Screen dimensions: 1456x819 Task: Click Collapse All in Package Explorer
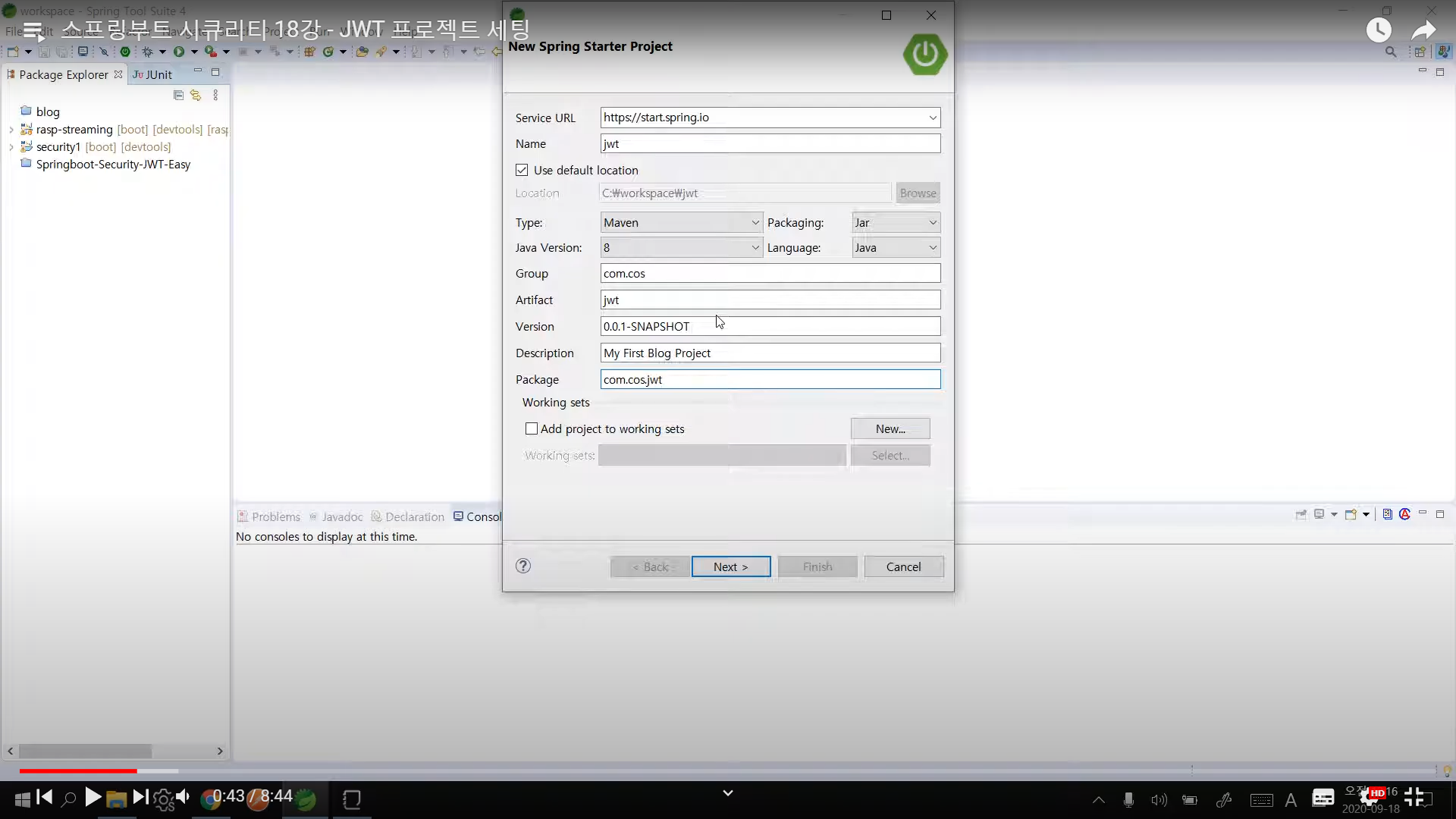coord(178,96)
